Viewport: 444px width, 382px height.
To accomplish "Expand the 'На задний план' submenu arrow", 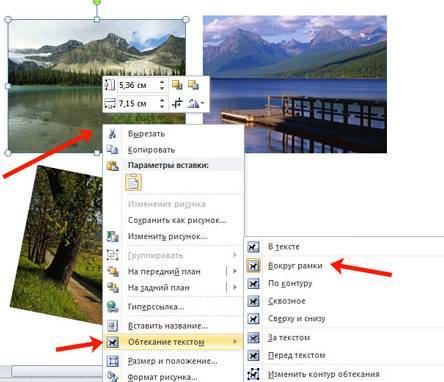I will coord(235,287).
